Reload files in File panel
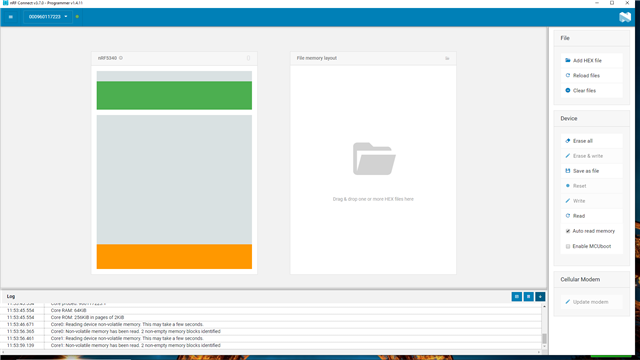The height and width of the screenshot is (360, 640). 591,76
